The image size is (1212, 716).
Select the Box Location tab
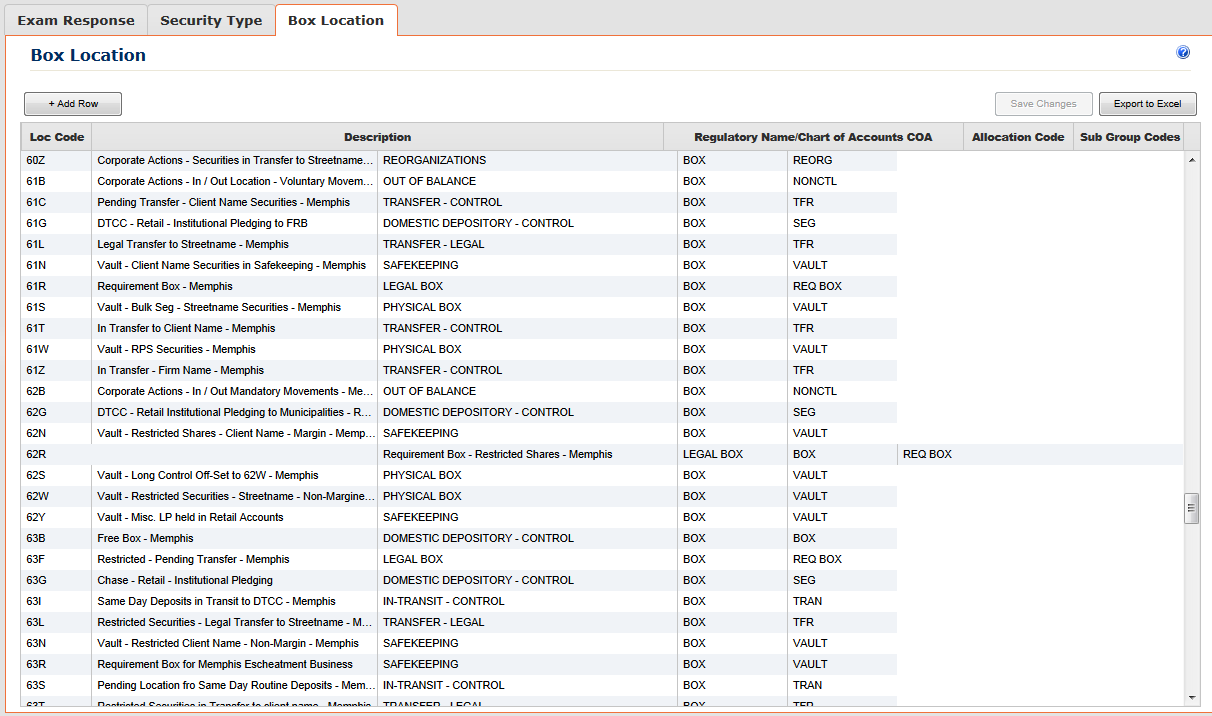336,20
